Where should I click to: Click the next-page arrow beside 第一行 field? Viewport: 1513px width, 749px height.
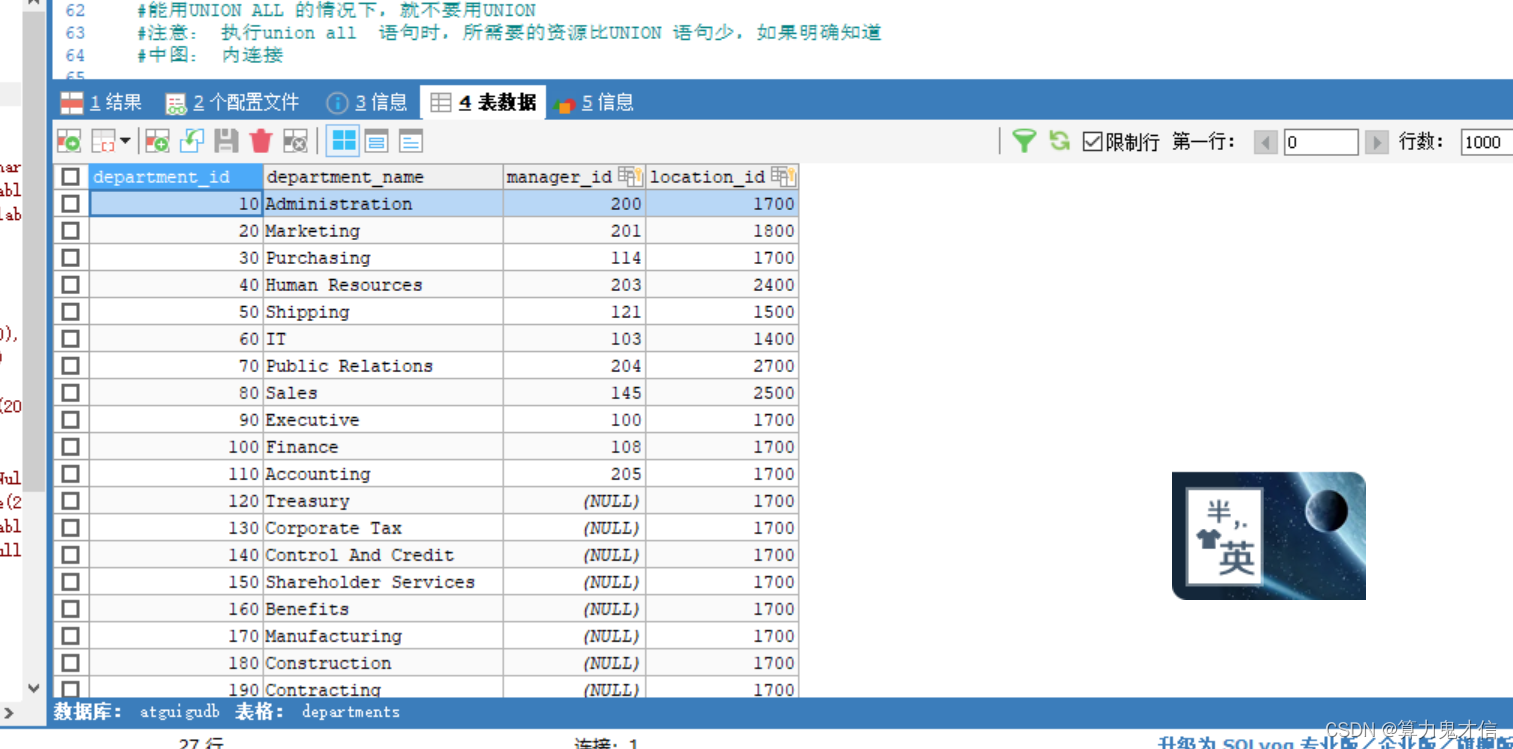click(1376, 141)
